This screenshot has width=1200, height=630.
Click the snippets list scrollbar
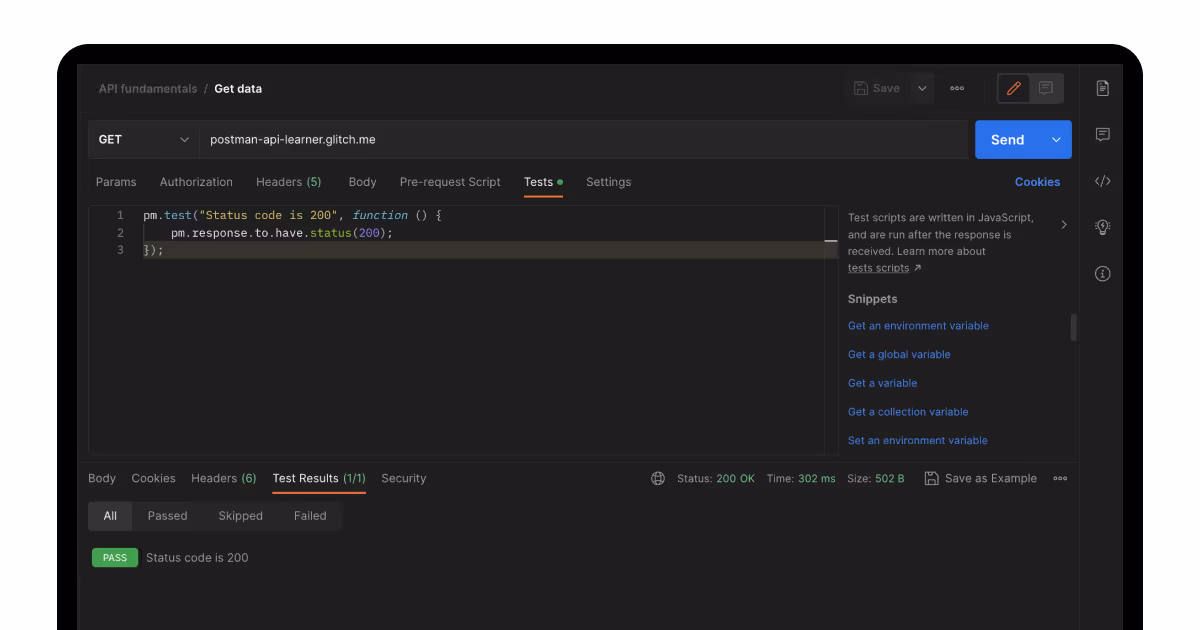pyautogui.click(x=1073, y=328)
